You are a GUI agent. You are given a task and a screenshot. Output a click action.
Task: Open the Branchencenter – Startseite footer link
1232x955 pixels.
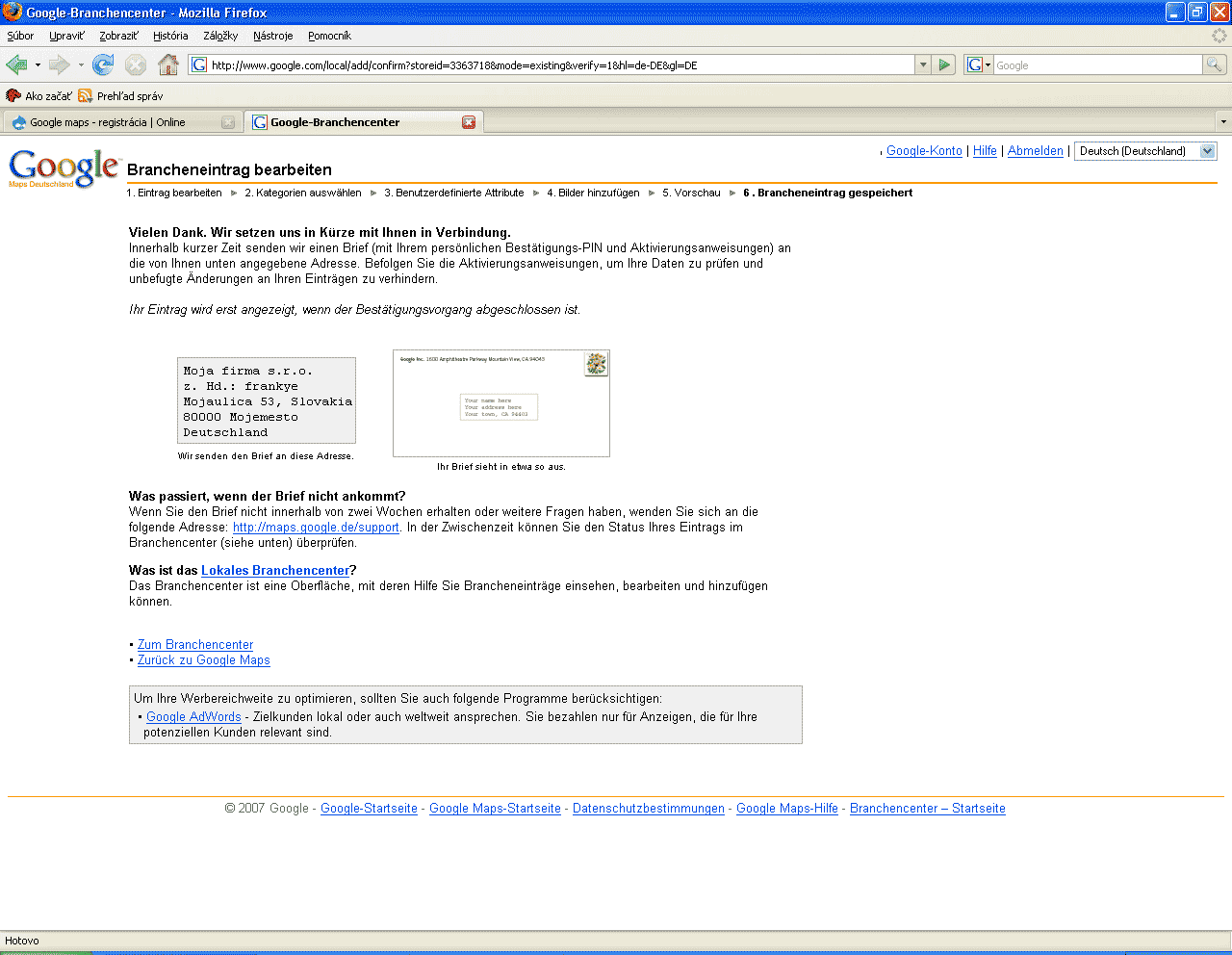[928, 809]
